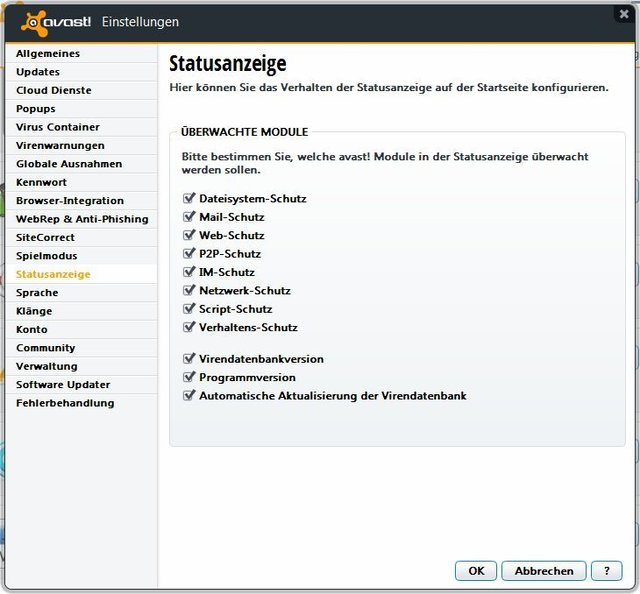
Task: Open Software Updater settings
Action: 81,384
